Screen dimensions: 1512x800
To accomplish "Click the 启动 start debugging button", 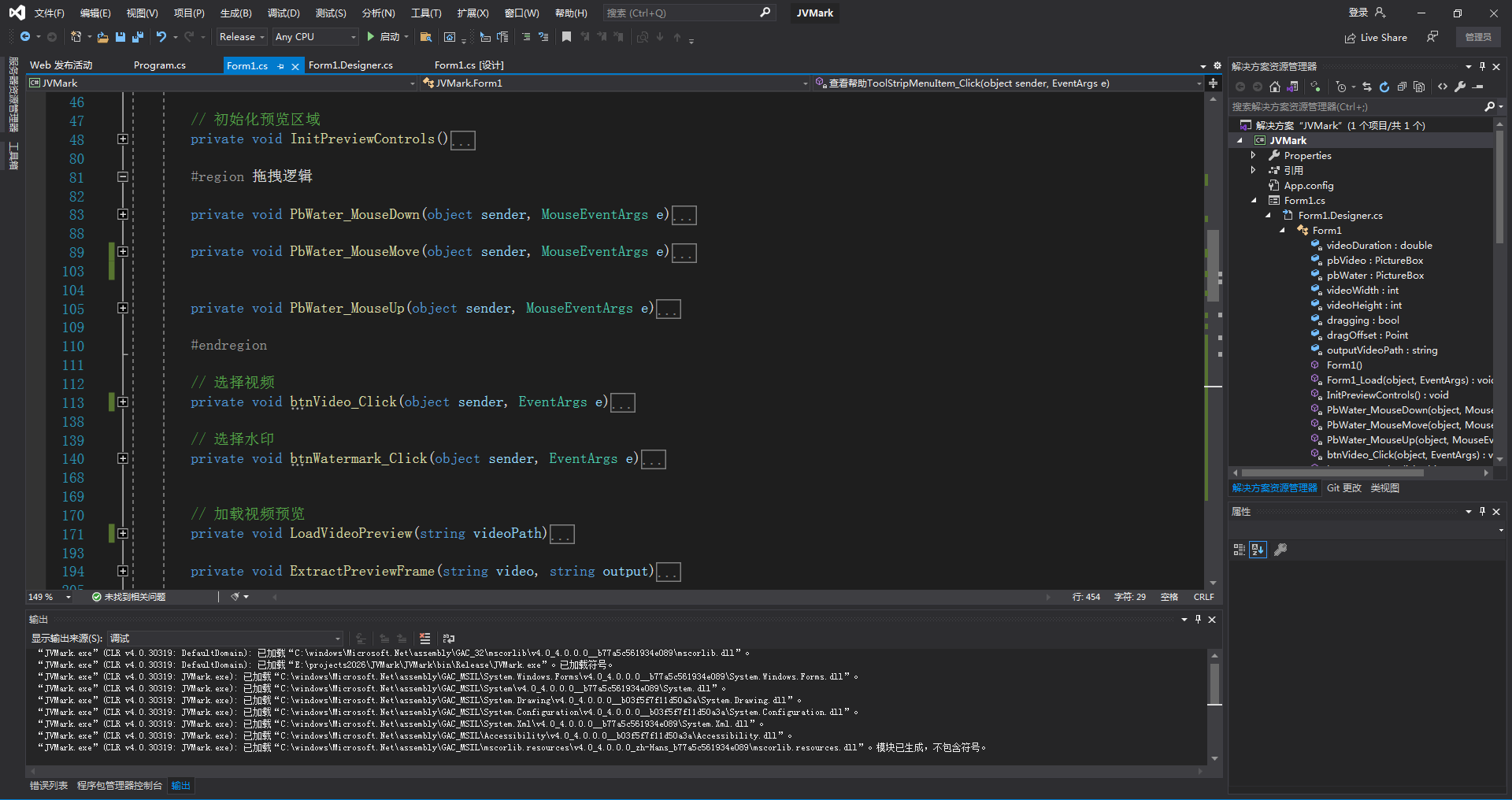I will point(384,37).
